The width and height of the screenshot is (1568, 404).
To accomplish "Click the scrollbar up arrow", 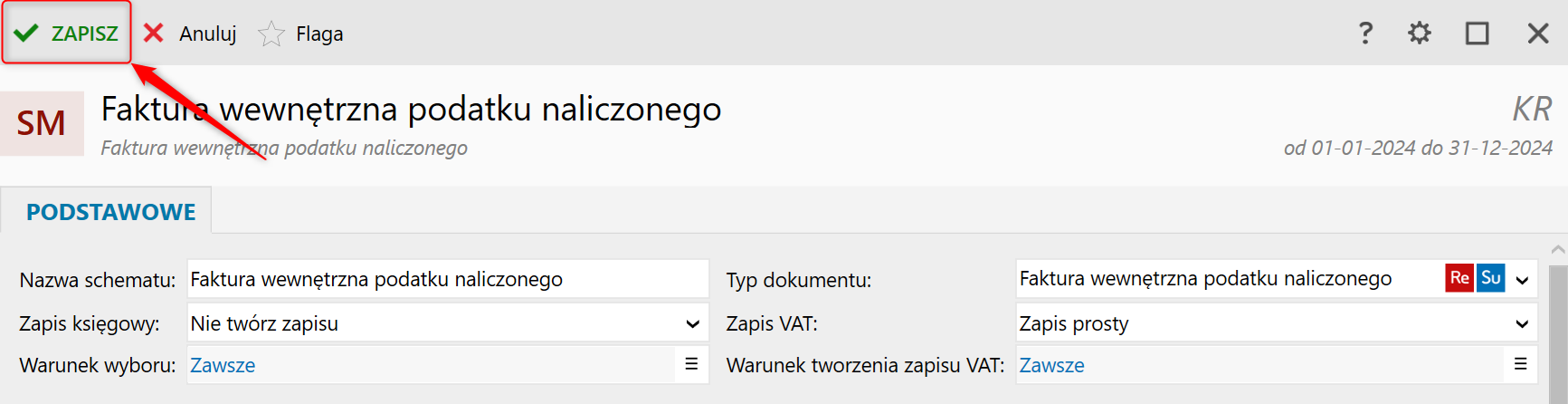I will coord(1558,249).
